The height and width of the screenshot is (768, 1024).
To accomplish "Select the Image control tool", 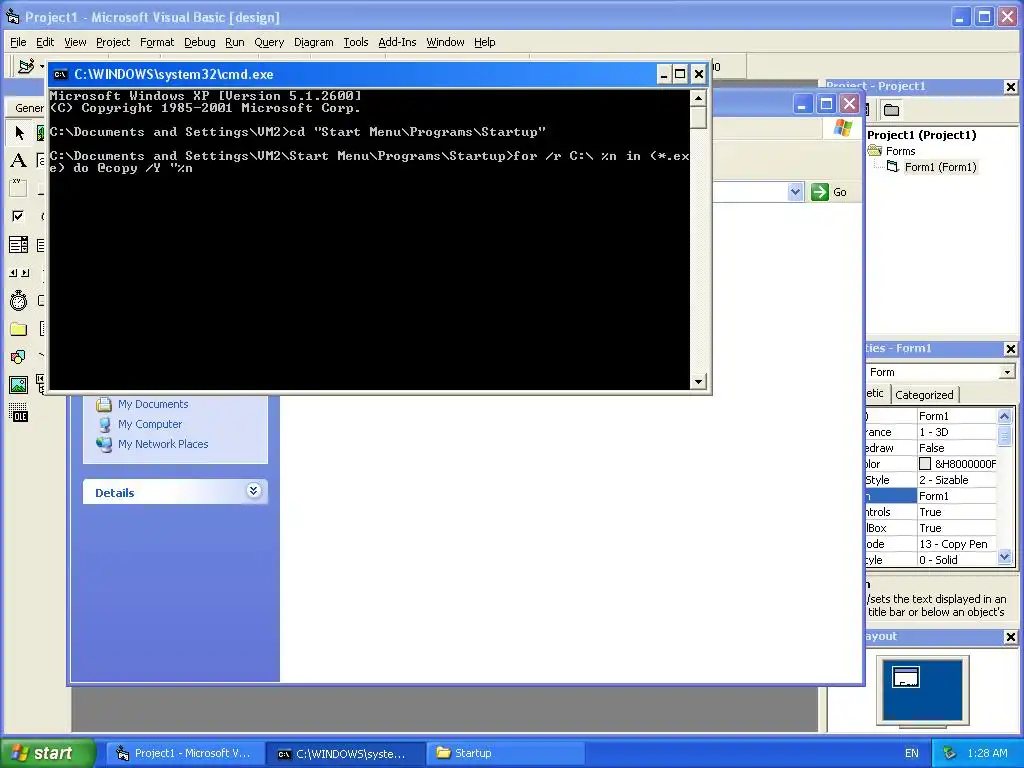I will click(19, 385).
